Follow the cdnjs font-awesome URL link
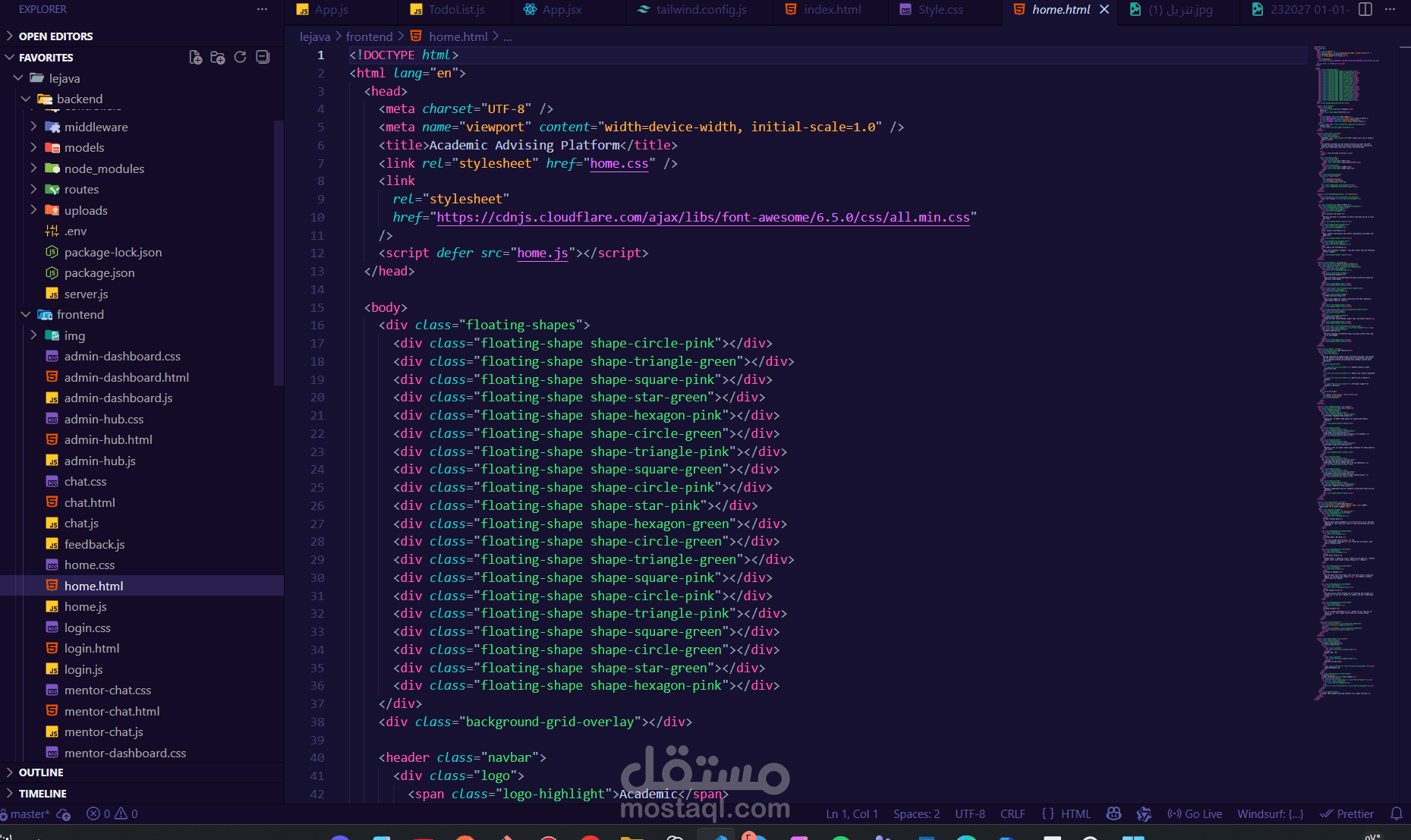Screen dimensions: 1411x840 pos(703,217)
